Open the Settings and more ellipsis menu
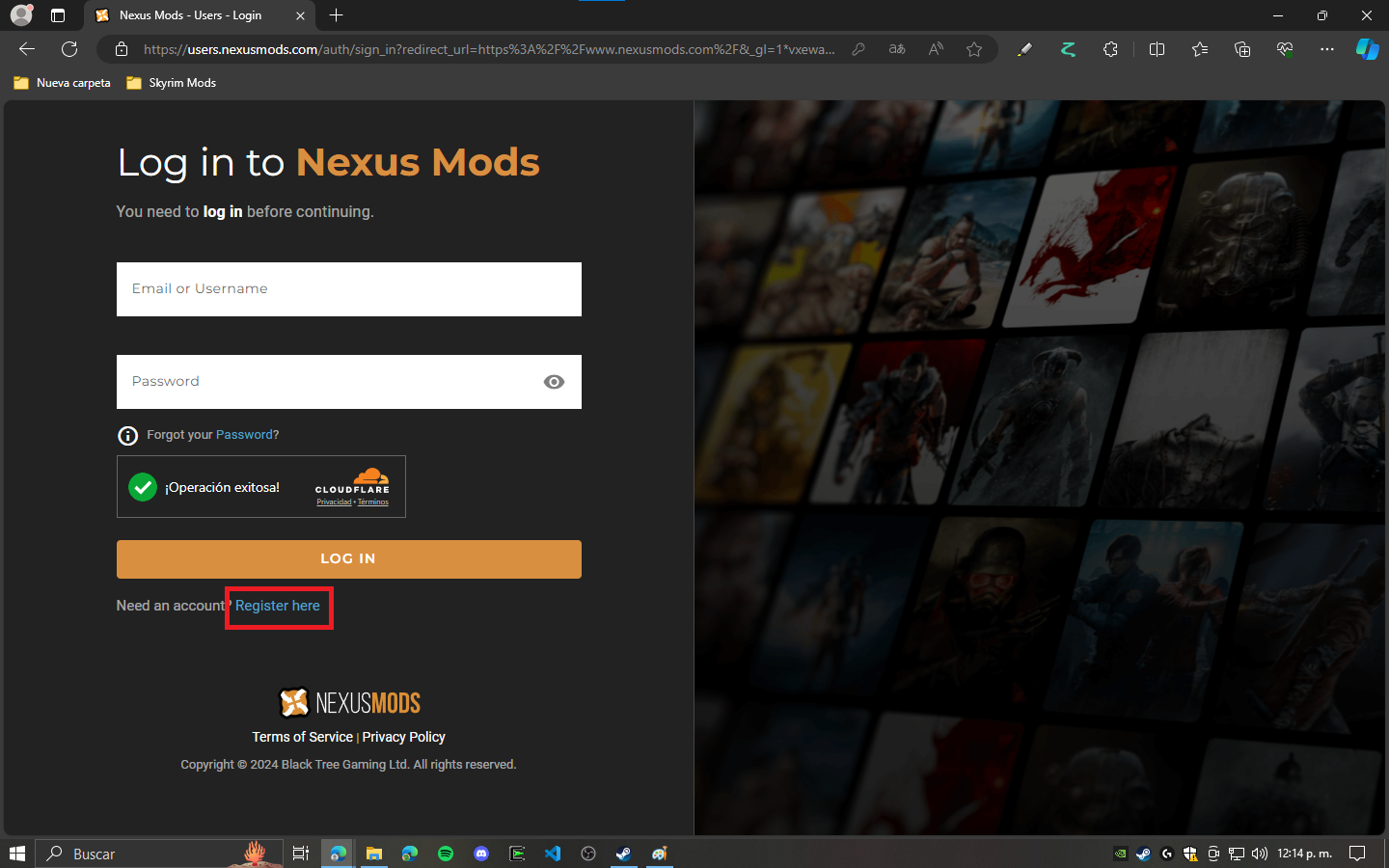Viewport: 1389px width, 868px height. (1327, 49)
